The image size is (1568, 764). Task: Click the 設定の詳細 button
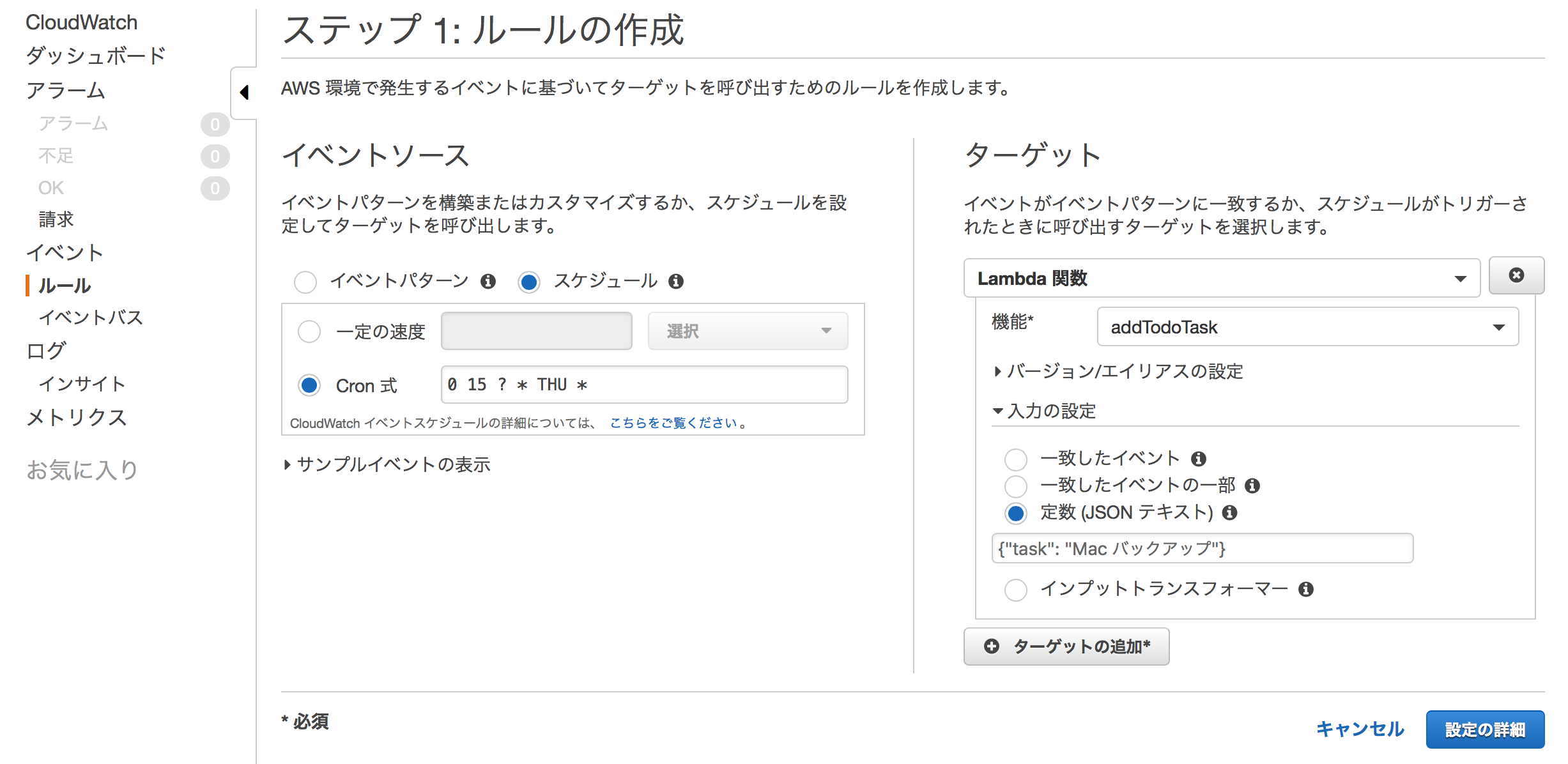(x=1485, y=730)
